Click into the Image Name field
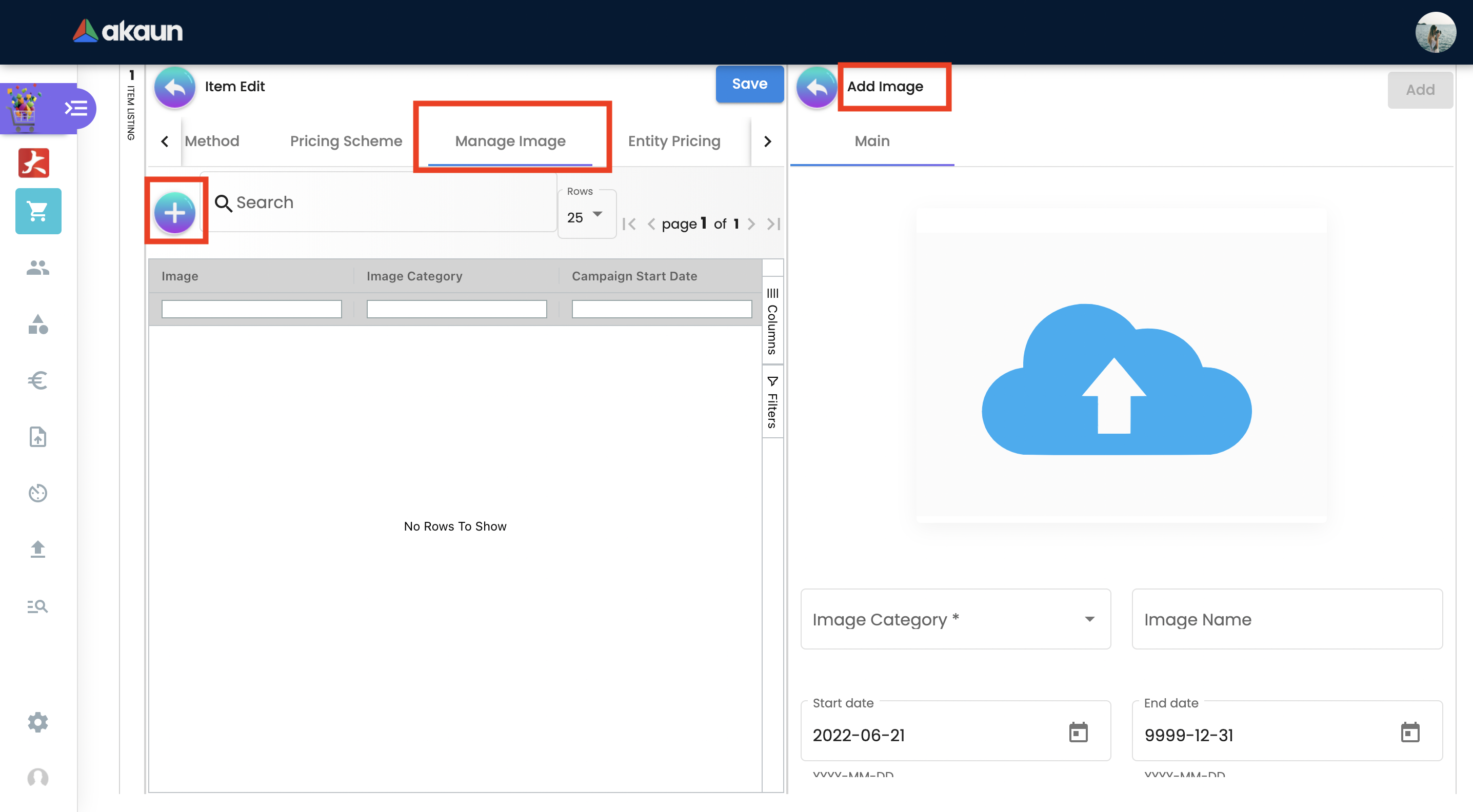1473x812 pixels. (1287, 619)
